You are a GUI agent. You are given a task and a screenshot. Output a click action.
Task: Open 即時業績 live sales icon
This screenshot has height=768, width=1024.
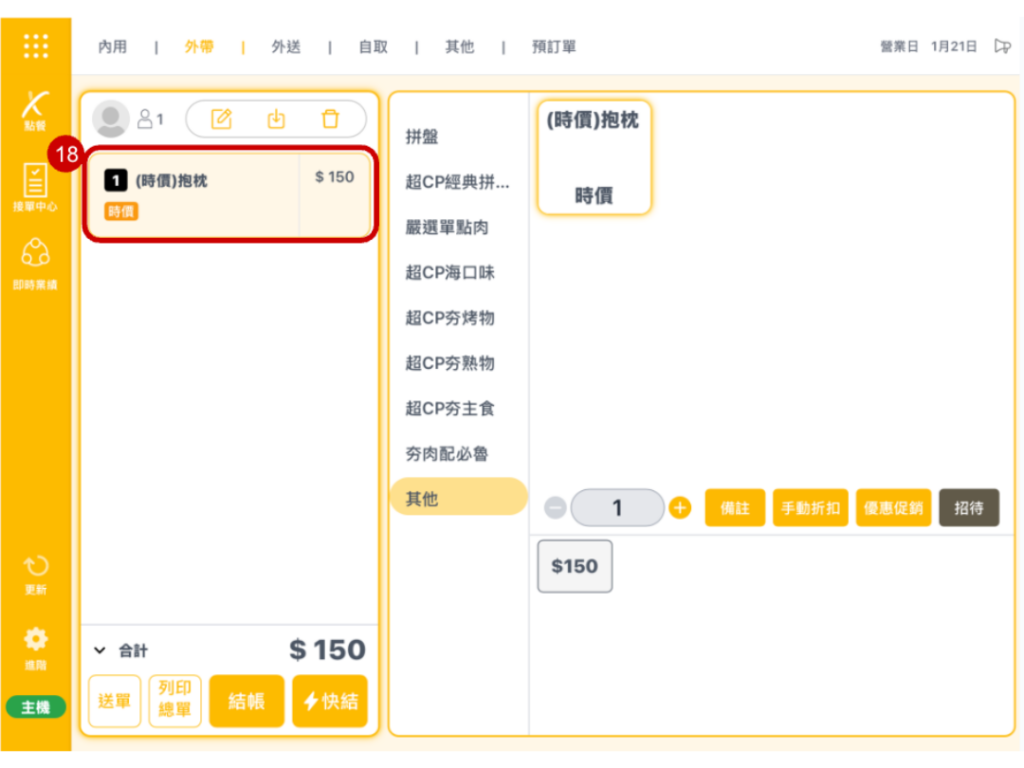pyautogui.click(x=35, y=264)
